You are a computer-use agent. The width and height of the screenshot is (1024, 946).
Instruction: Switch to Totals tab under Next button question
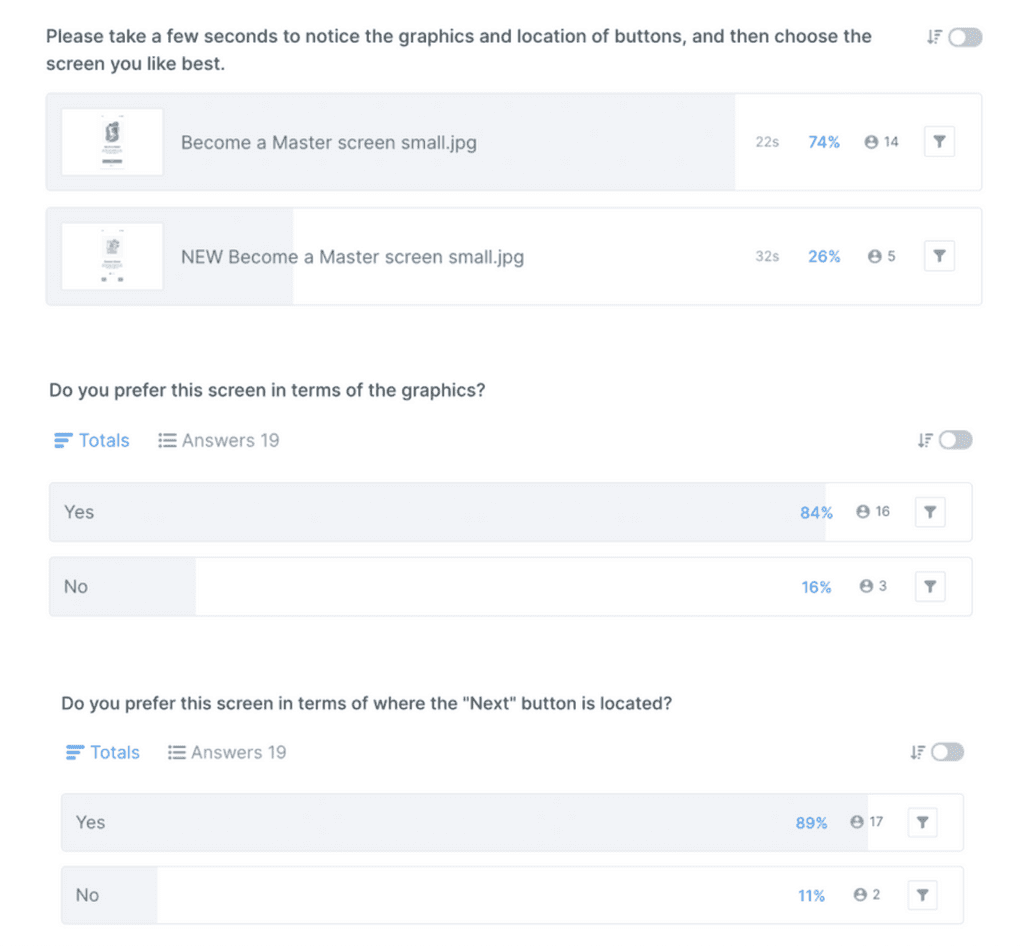coord(103,752)
